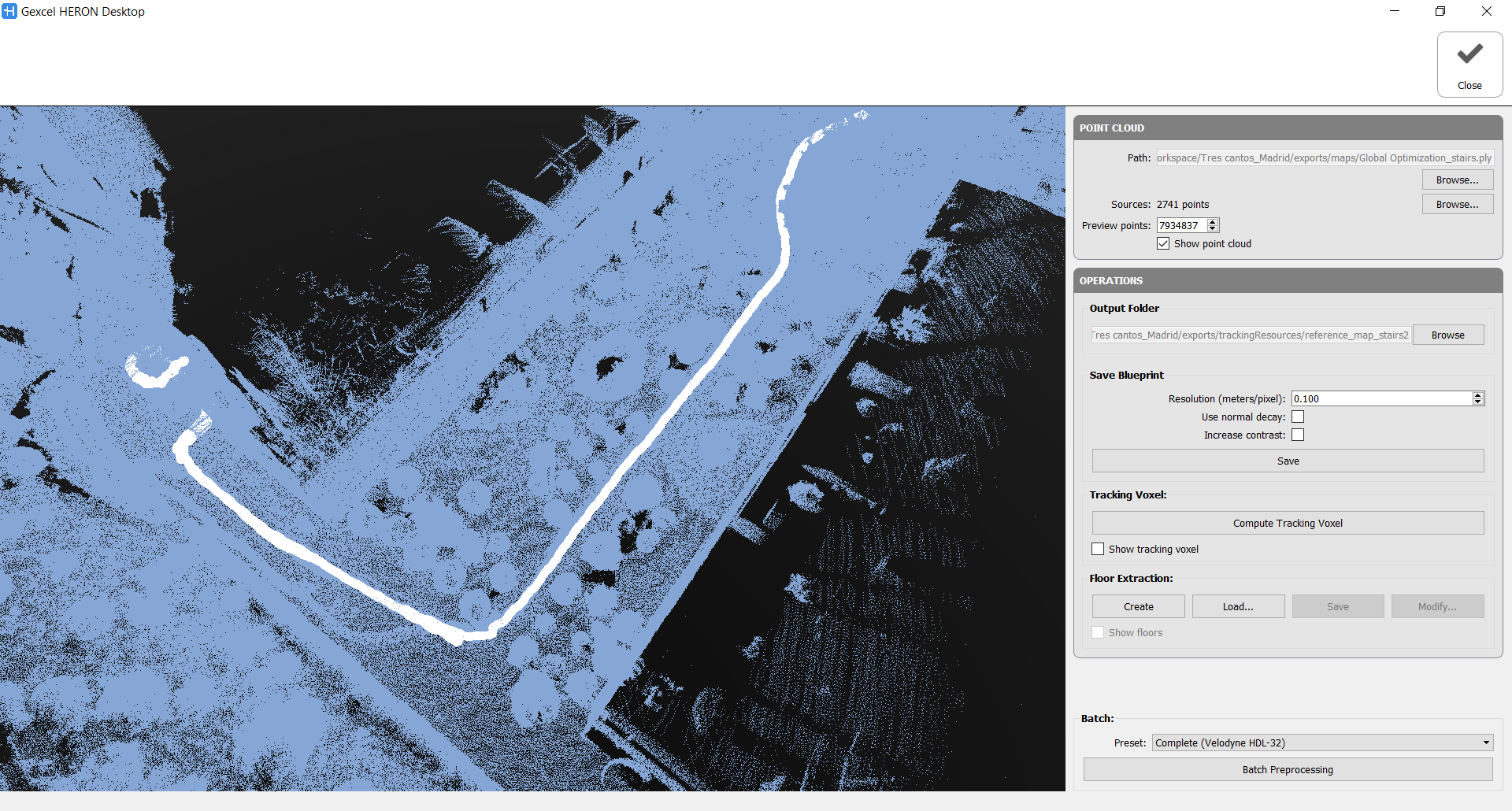Load a floor extraction file
Viewport: 1512px width, 811px height.
[1238, 606]
